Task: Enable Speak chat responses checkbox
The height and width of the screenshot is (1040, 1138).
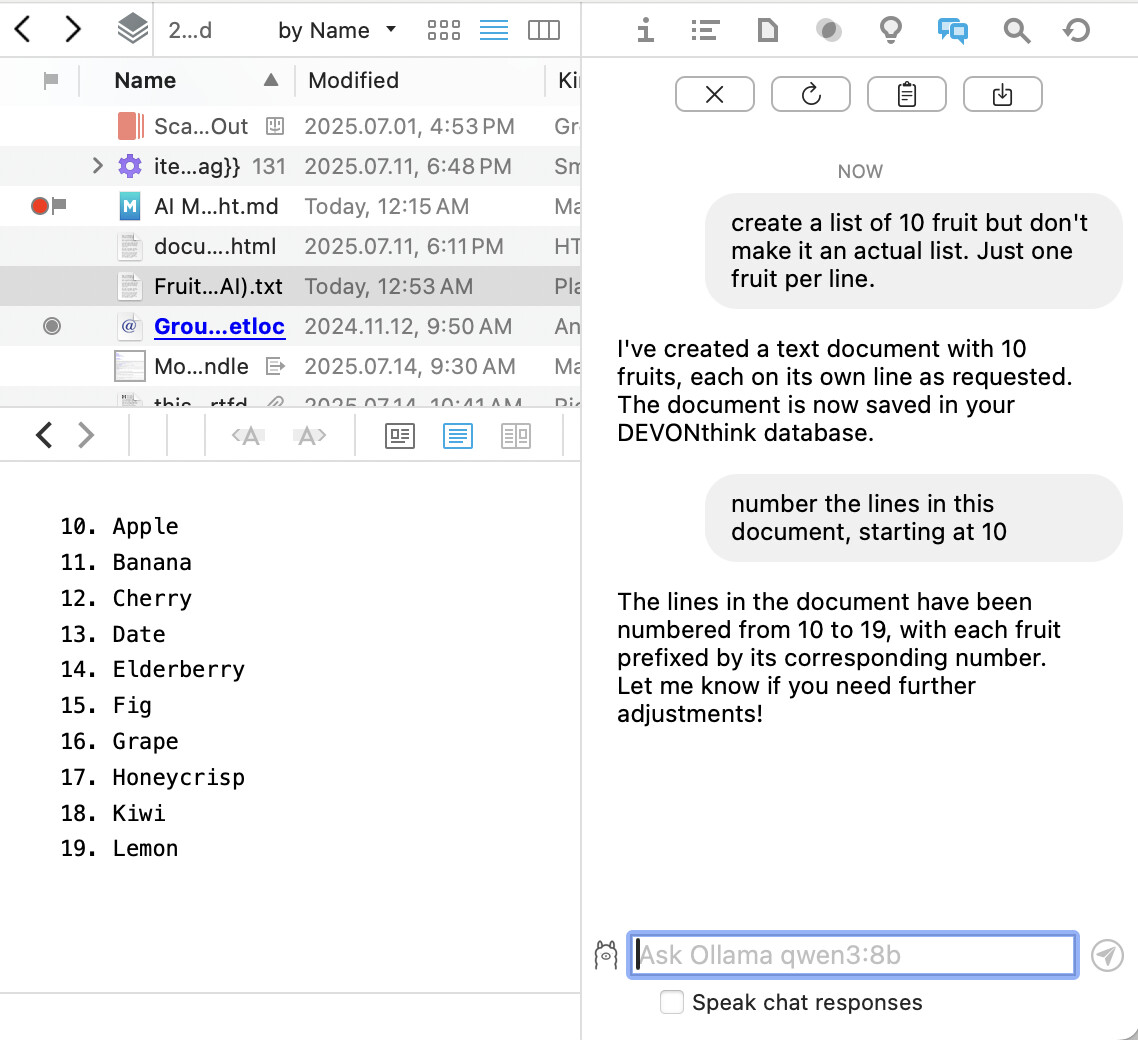Action: (672, 1002)
